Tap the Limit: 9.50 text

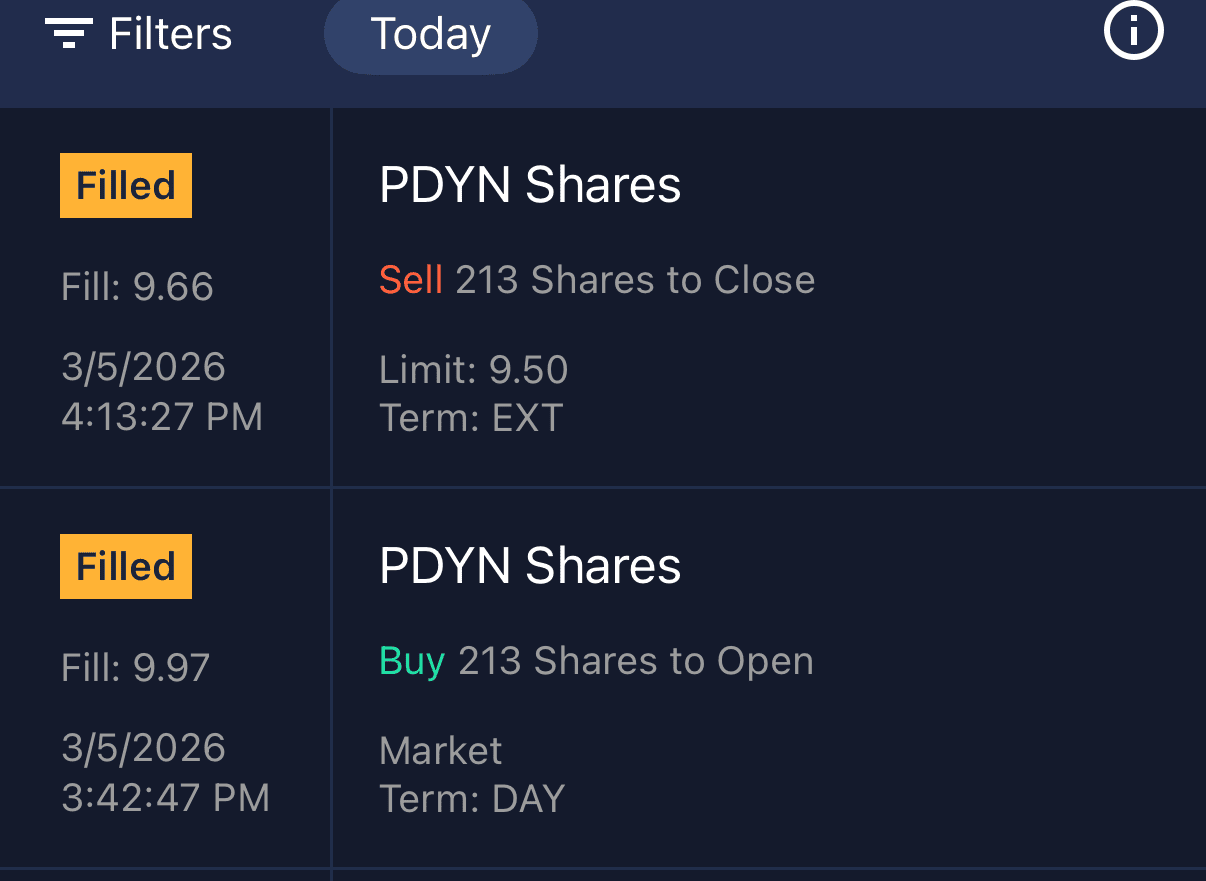(x=473, y=371)
